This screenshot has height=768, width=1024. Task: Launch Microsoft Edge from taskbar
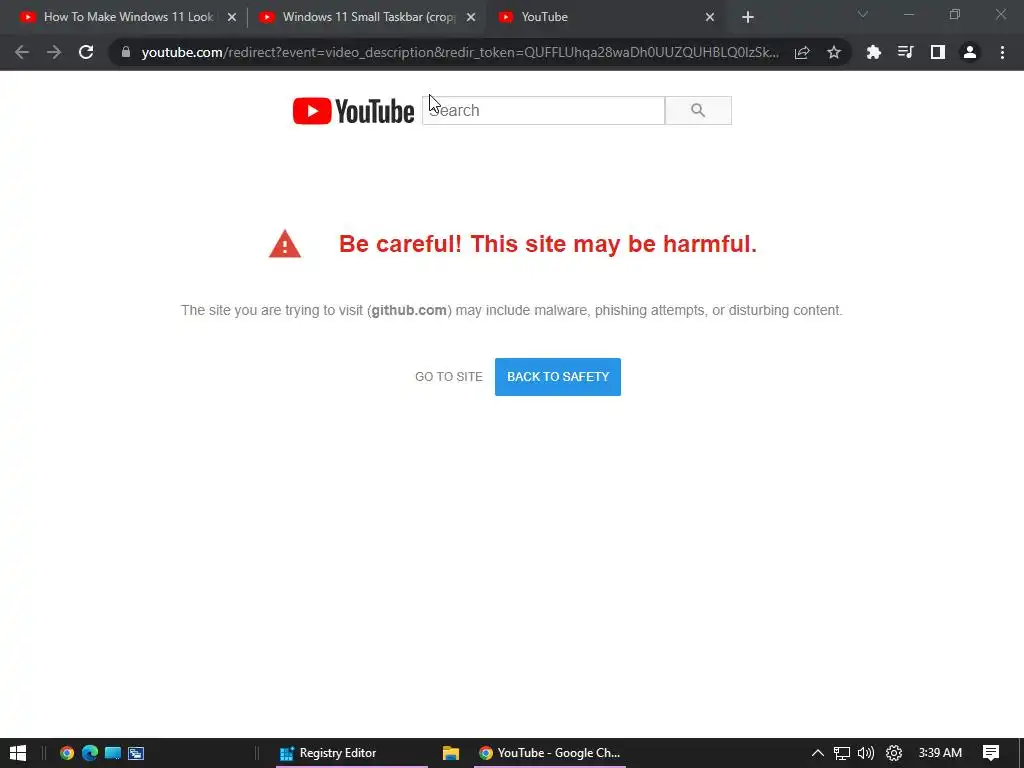(90, 753)
